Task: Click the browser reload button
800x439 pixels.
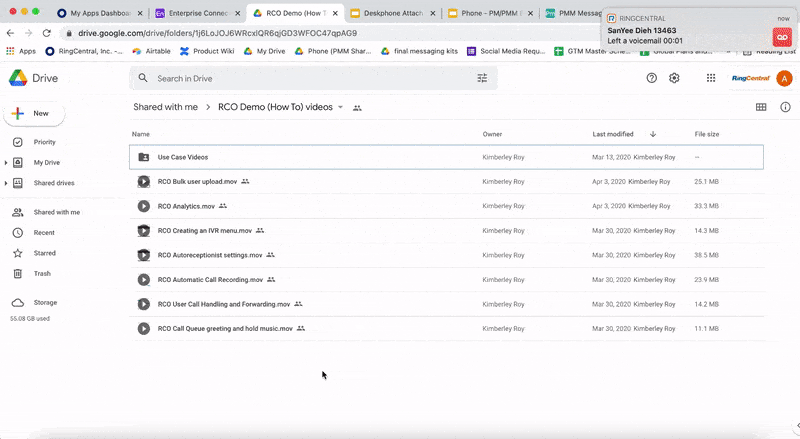Action: tap(46, 33)
